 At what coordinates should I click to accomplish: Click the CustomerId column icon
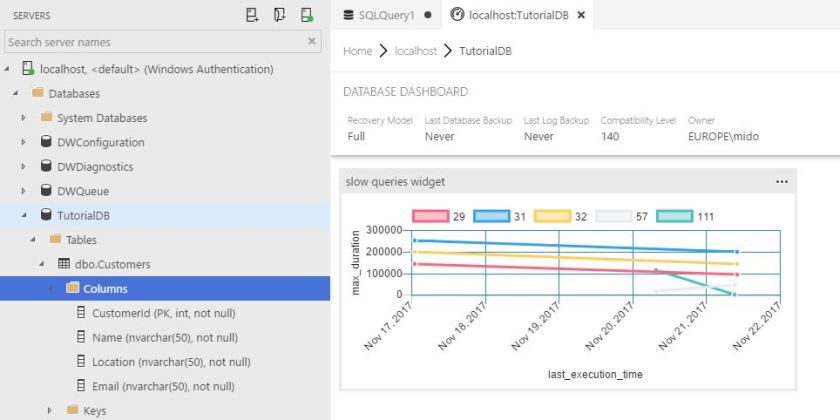click(x=81, y=313)
